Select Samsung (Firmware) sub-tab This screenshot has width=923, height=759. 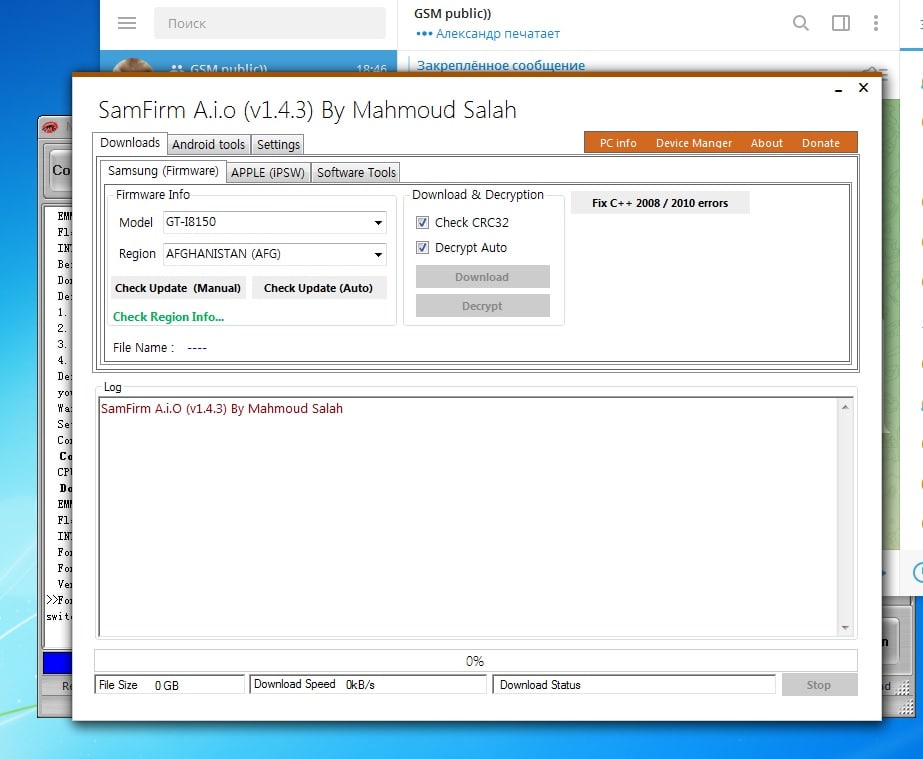163,171
